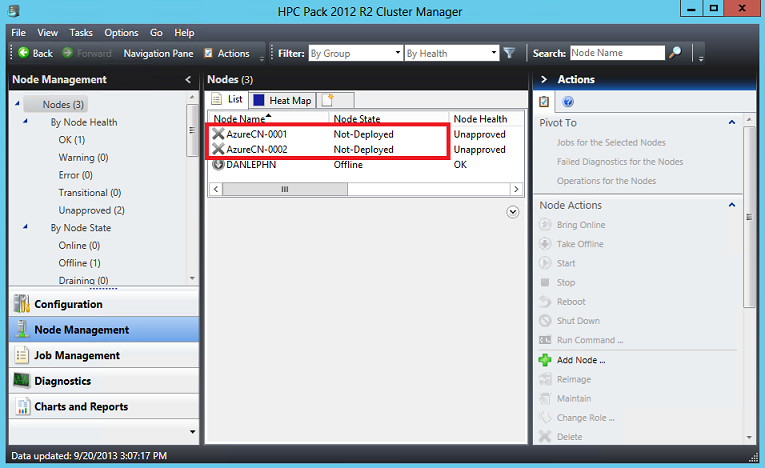Click the pinned note tab icon
This screenshot has height=468, width=765.
pyautogui.click(x=328, y=100)
